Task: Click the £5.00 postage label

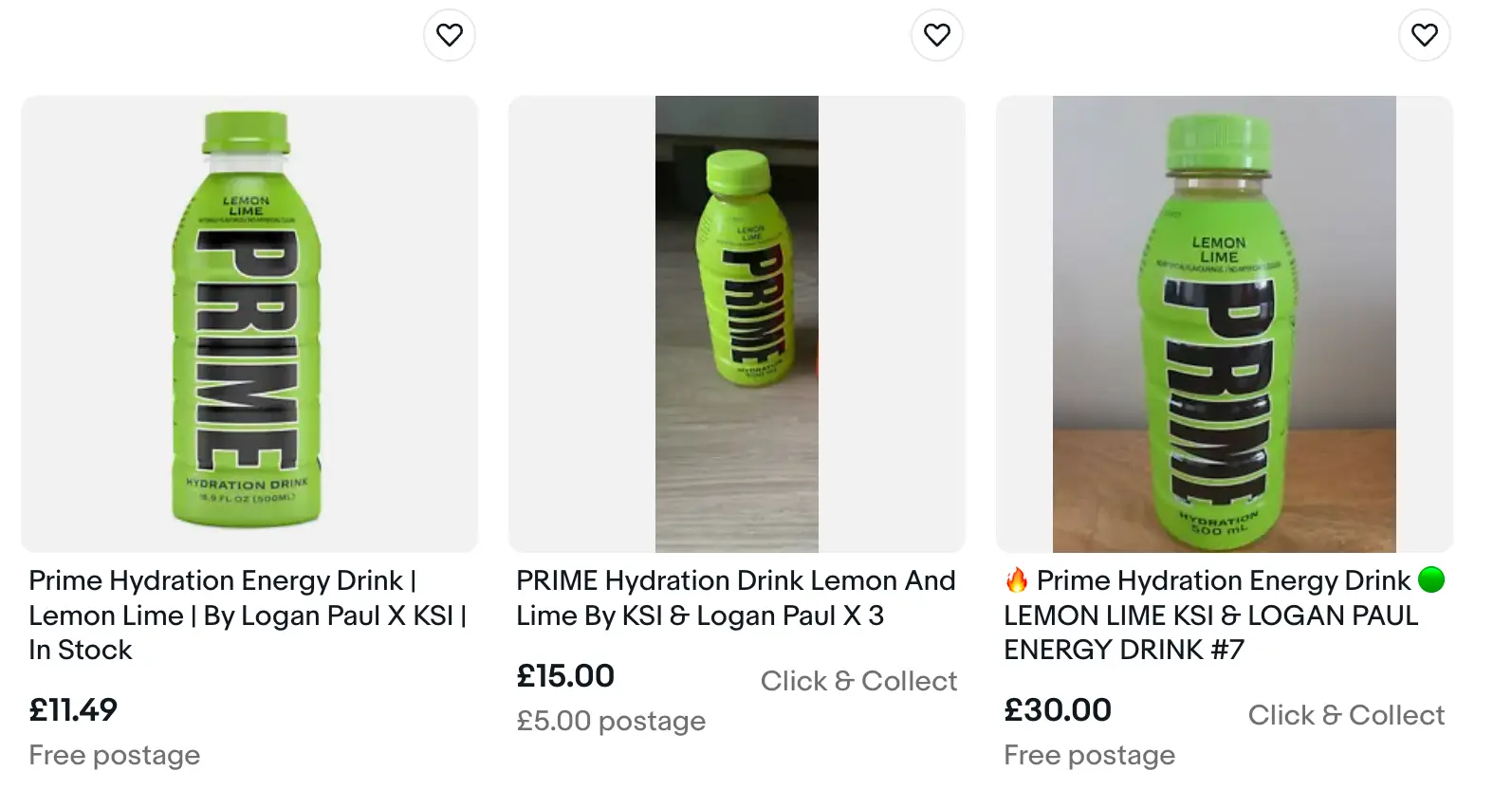Action: tap(610, 721)
